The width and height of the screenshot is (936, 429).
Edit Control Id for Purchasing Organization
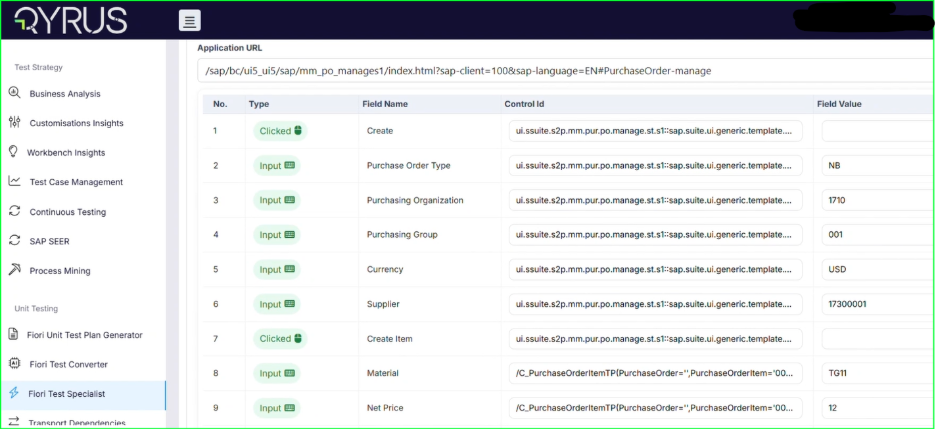click(x=655, y=200)
